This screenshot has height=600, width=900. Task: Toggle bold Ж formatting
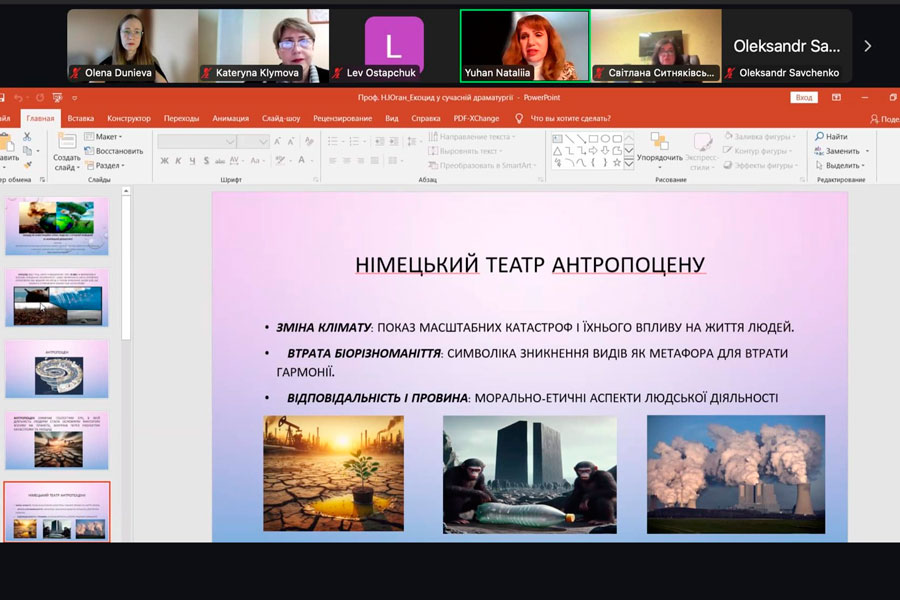164,161
